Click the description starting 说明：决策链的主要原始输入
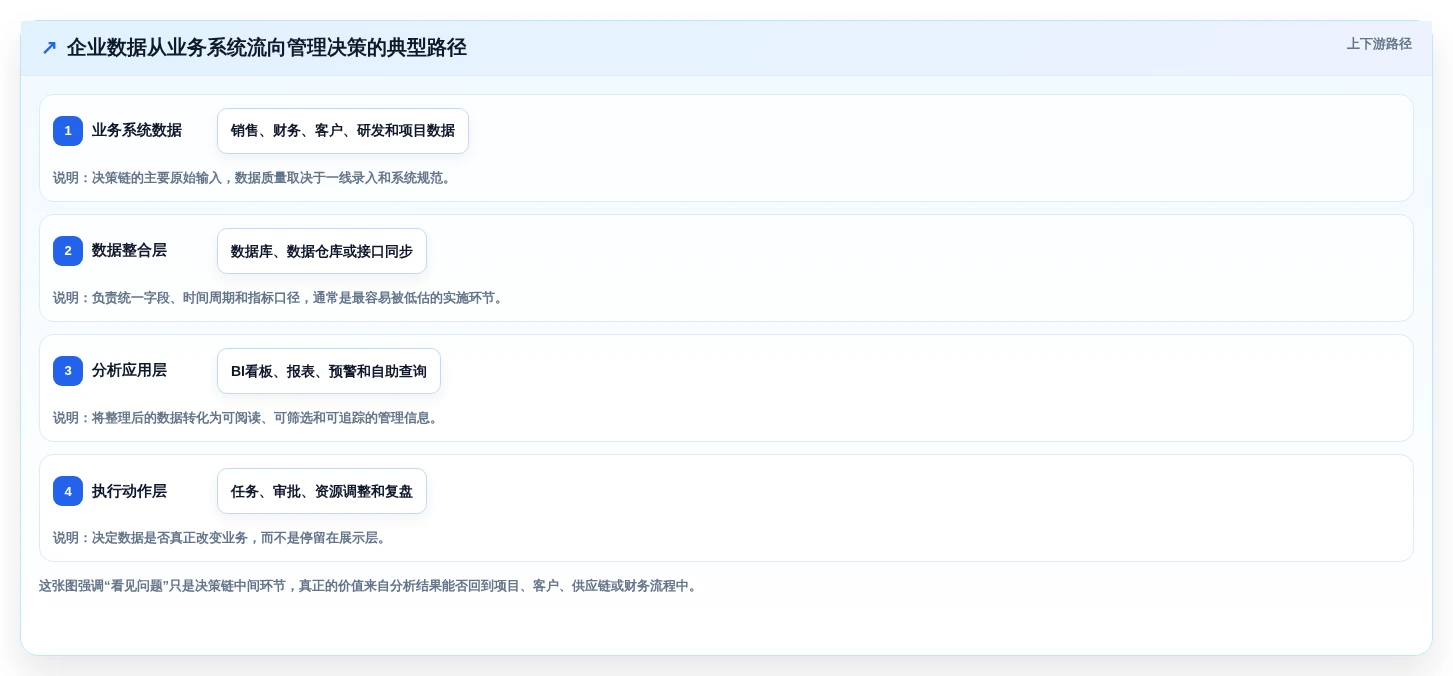 [254, 178]
